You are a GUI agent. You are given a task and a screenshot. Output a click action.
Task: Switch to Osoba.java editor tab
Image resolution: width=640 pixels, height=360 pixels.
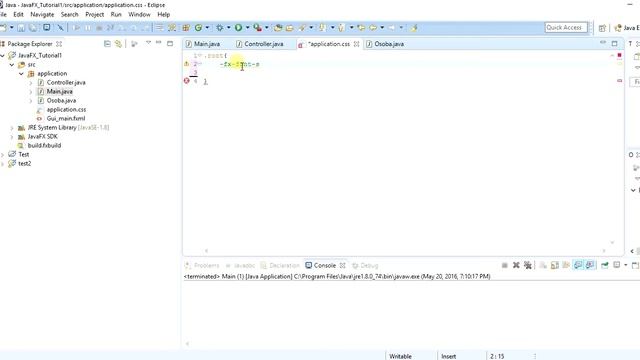(x=386, y=44)
